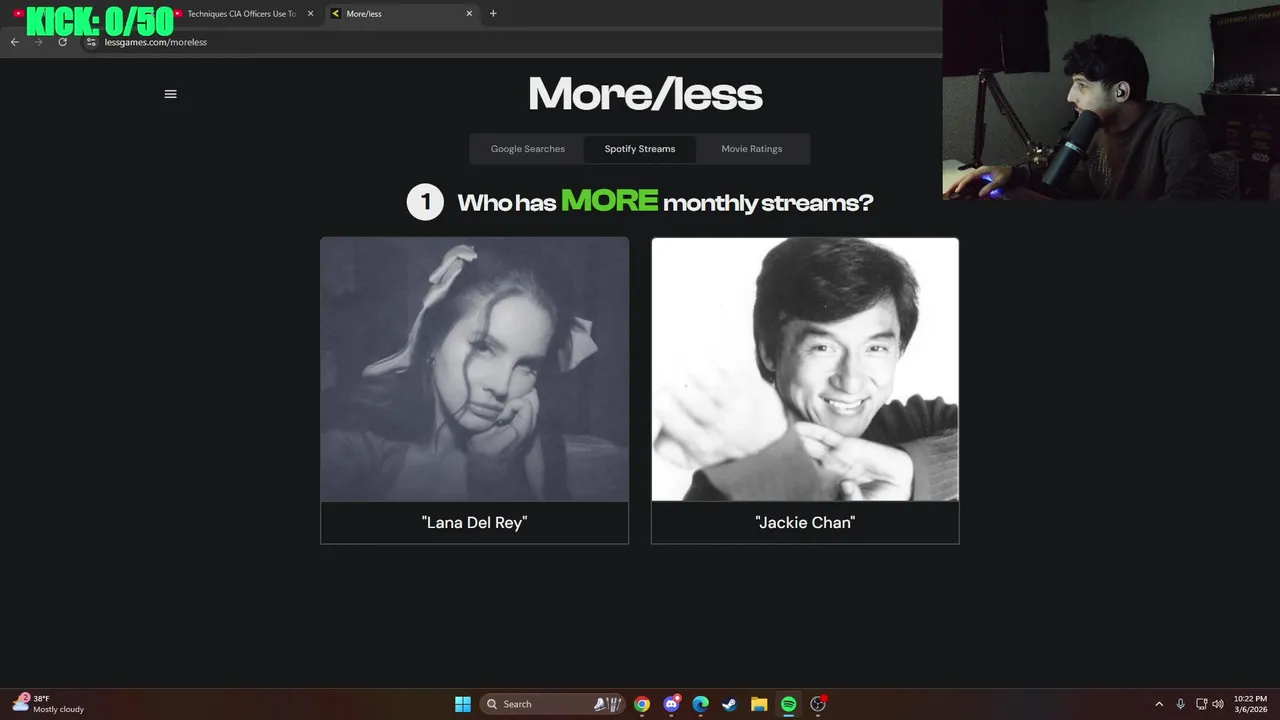Choose the Jackie Chan photo
Image resolution: width=1280 pixels, height=720 pixels.
pos(805,369)
